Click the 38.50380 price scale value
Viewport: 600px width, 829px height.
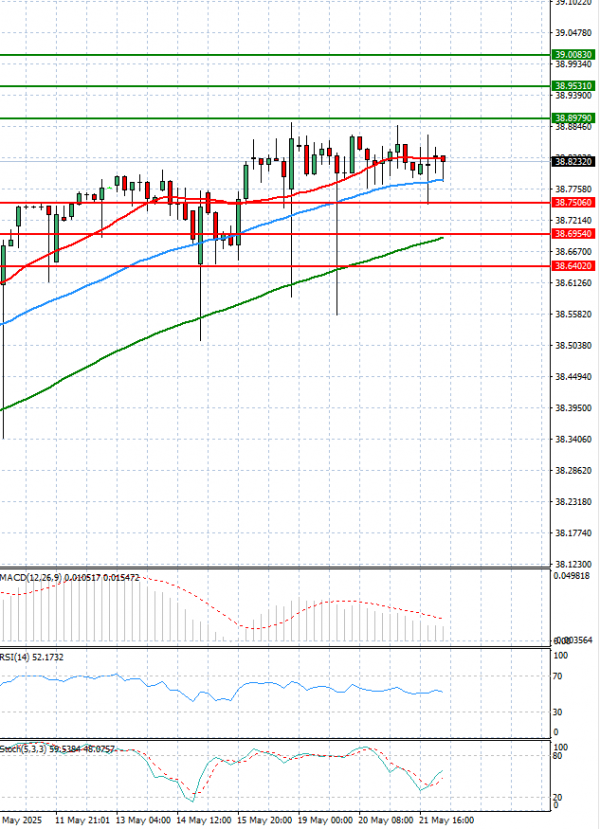(x=574, y=345)
